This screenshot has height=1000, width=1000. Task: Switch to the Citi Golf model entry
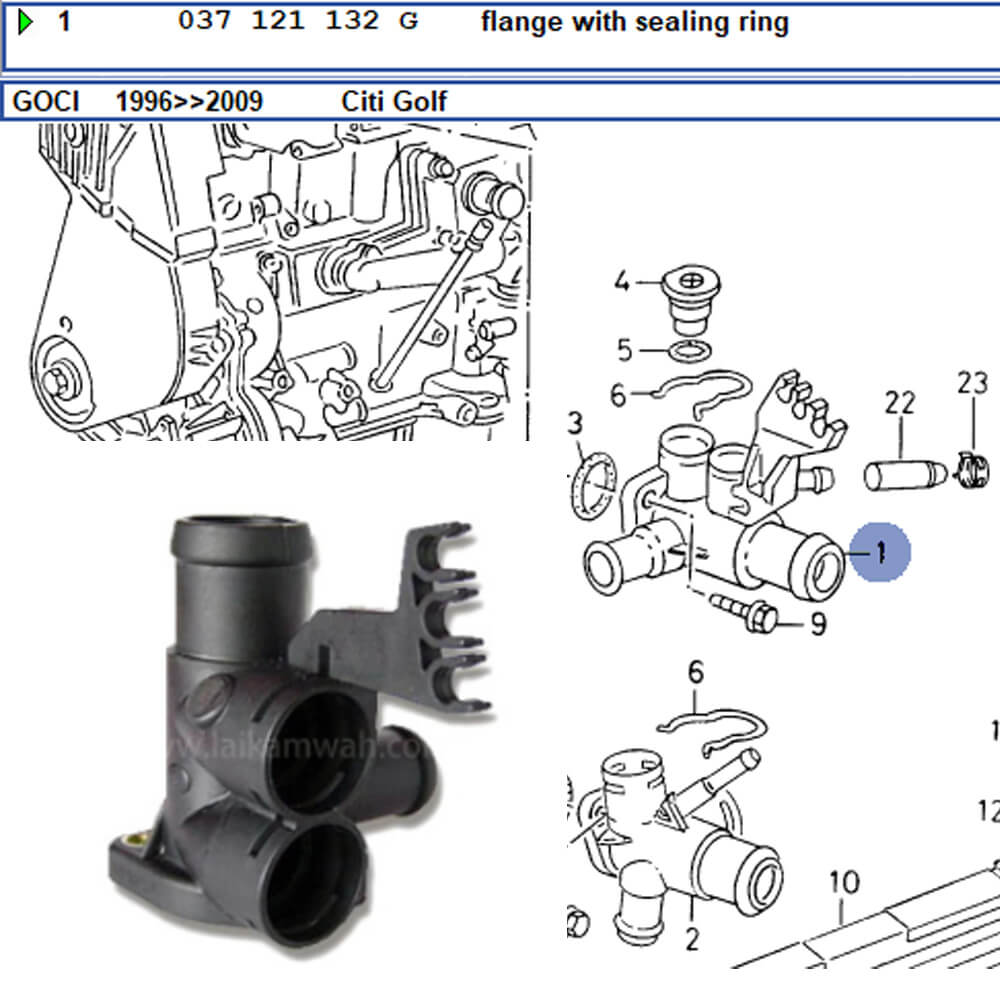pos(395,101)
